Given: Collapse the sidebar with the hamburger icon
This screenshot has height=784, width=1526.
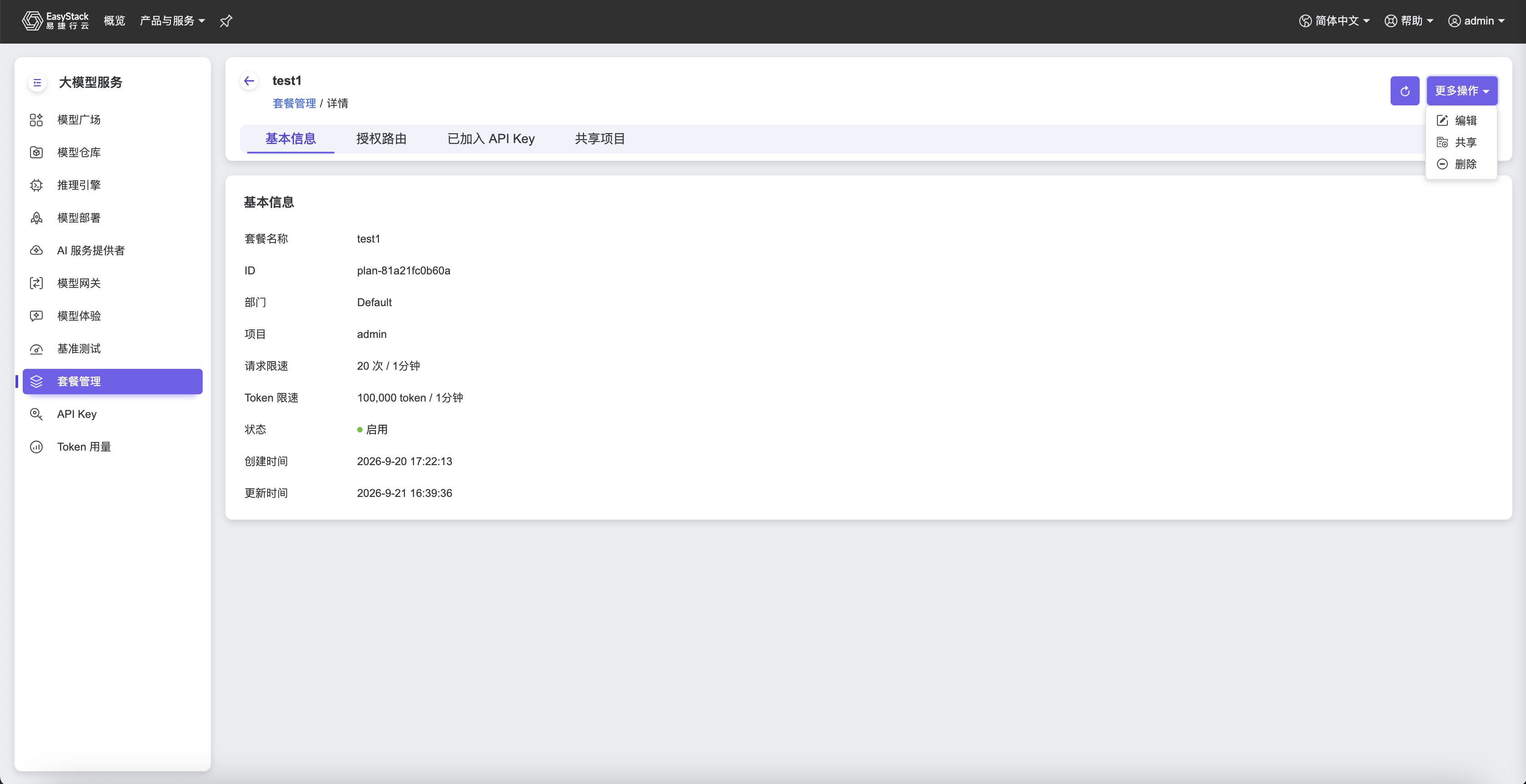Looking at the screenshot, I should click(x=37, y=82).
